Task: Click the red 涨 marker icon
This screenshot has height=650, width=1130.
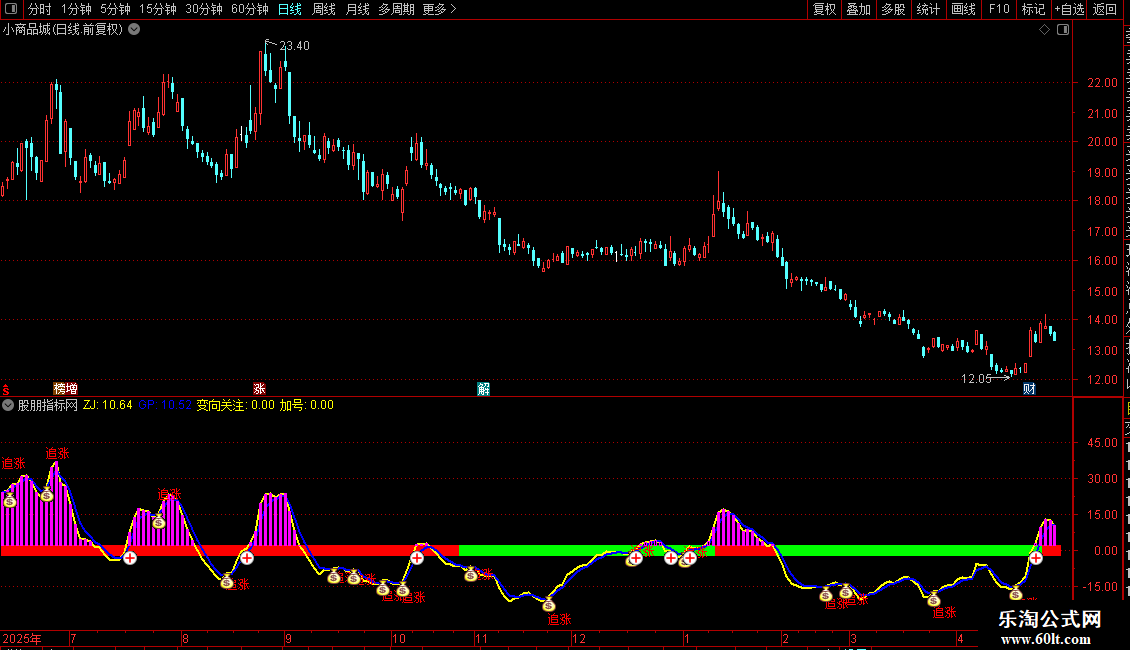Action: point(259,389)
